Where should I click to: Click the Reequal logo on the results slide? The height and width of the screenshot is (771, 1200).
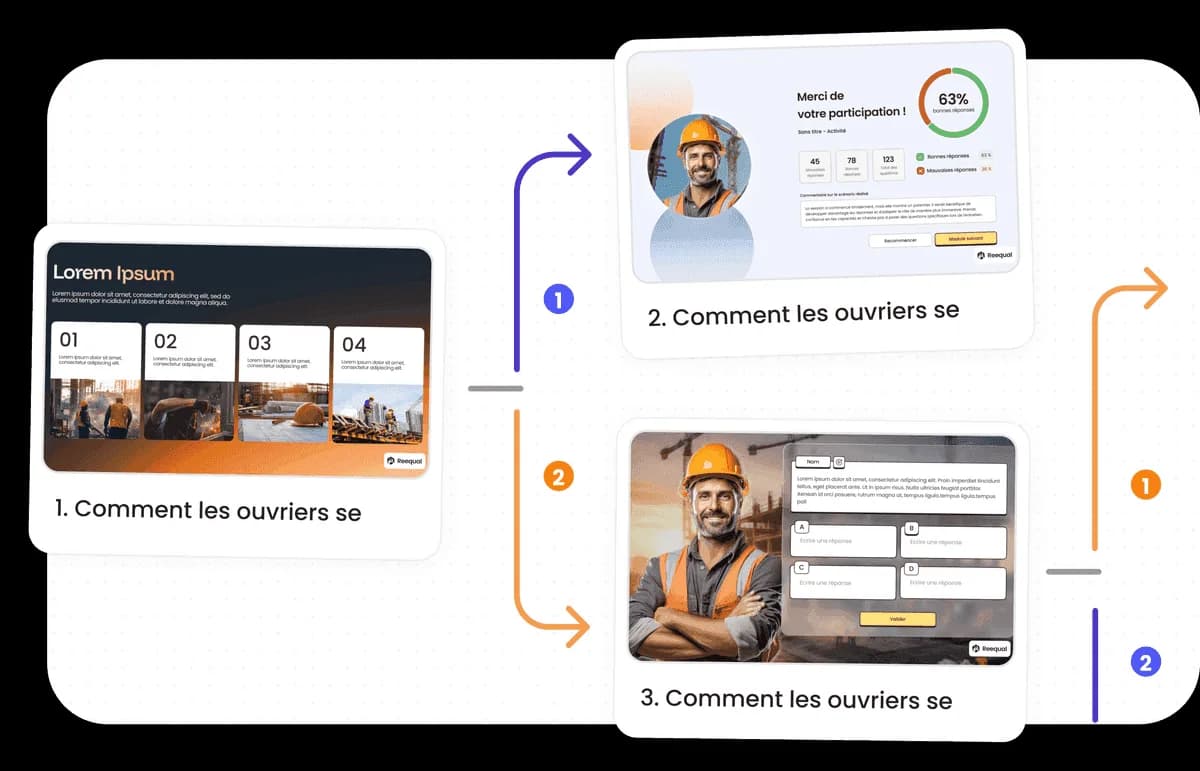point(995,255)
